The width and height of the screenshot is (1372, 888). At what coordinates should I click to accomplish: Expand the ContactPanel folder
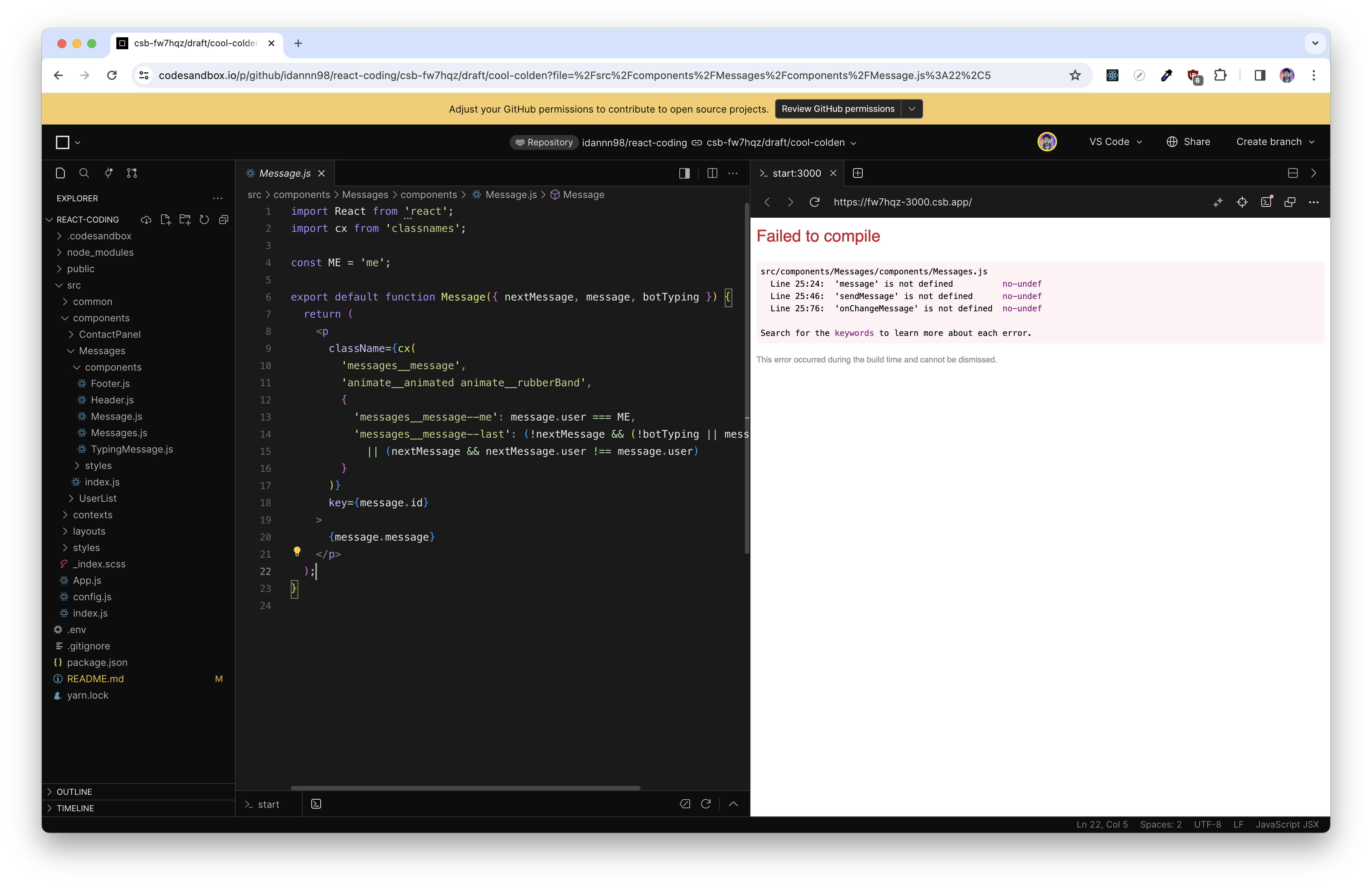coord(110,334)
